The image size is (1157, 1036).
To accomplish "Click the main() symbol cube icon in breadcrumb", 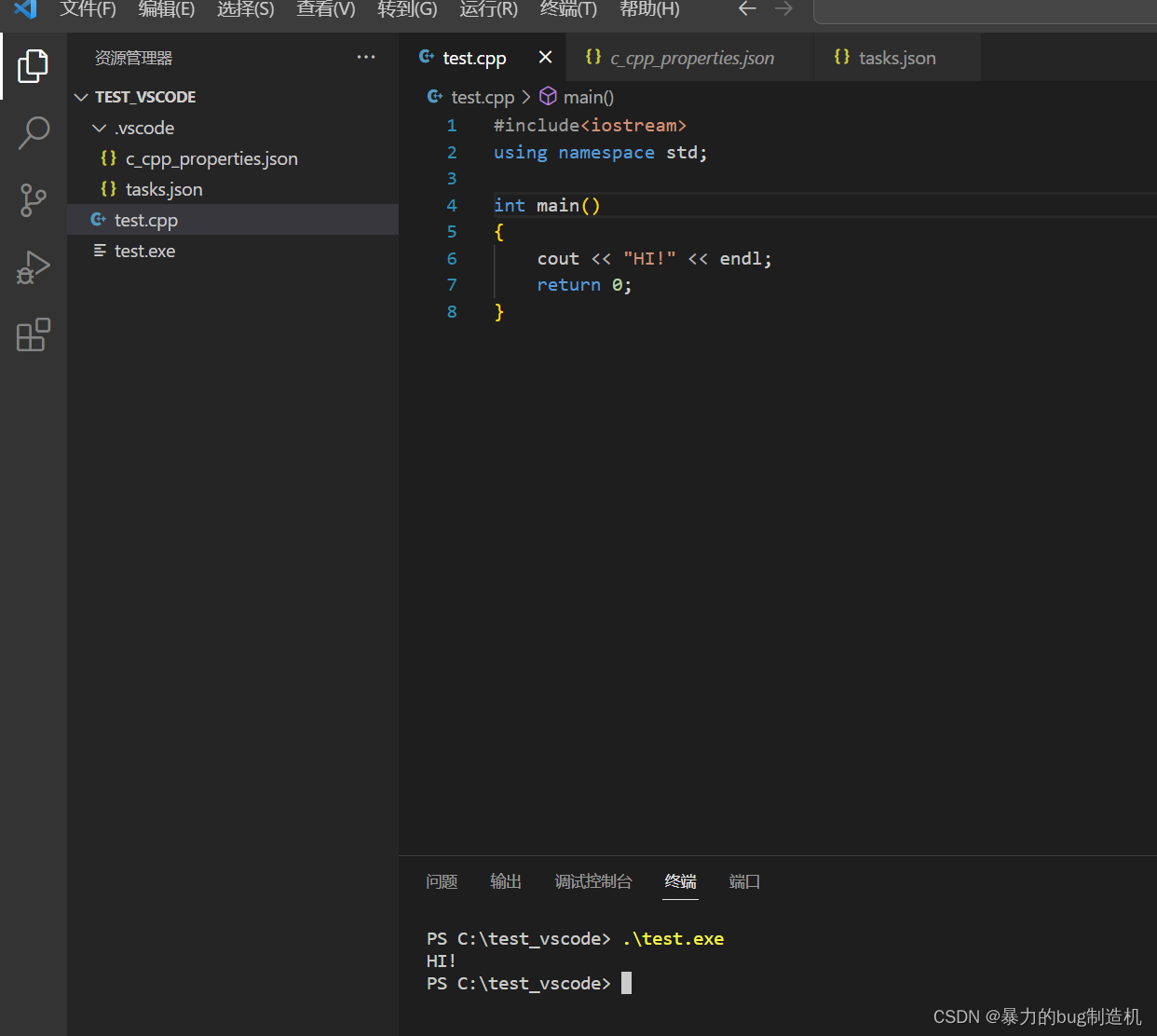I will point(548,96).
